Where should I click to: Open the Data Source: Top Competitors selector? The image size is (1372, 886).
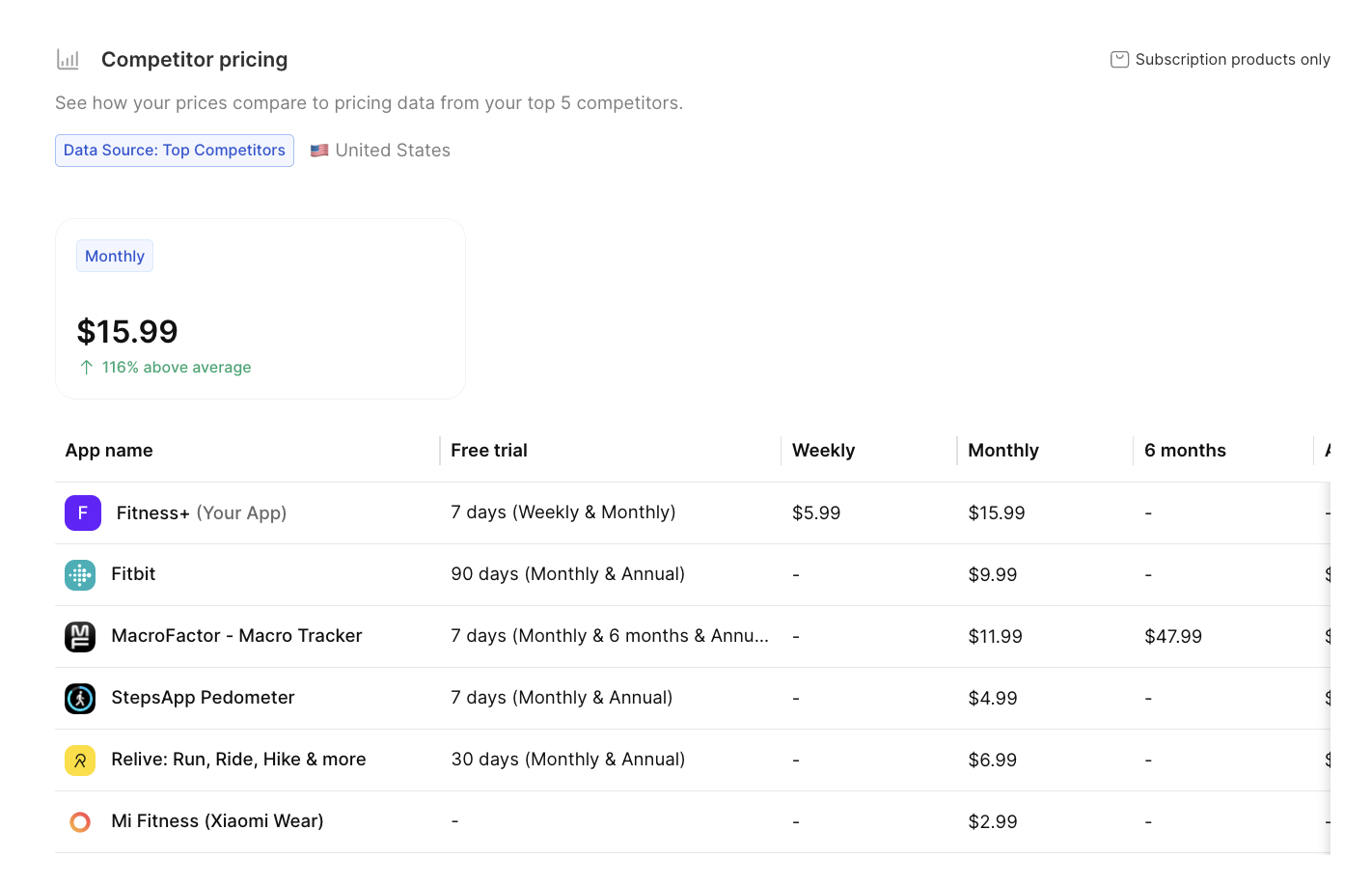point(175,150)
